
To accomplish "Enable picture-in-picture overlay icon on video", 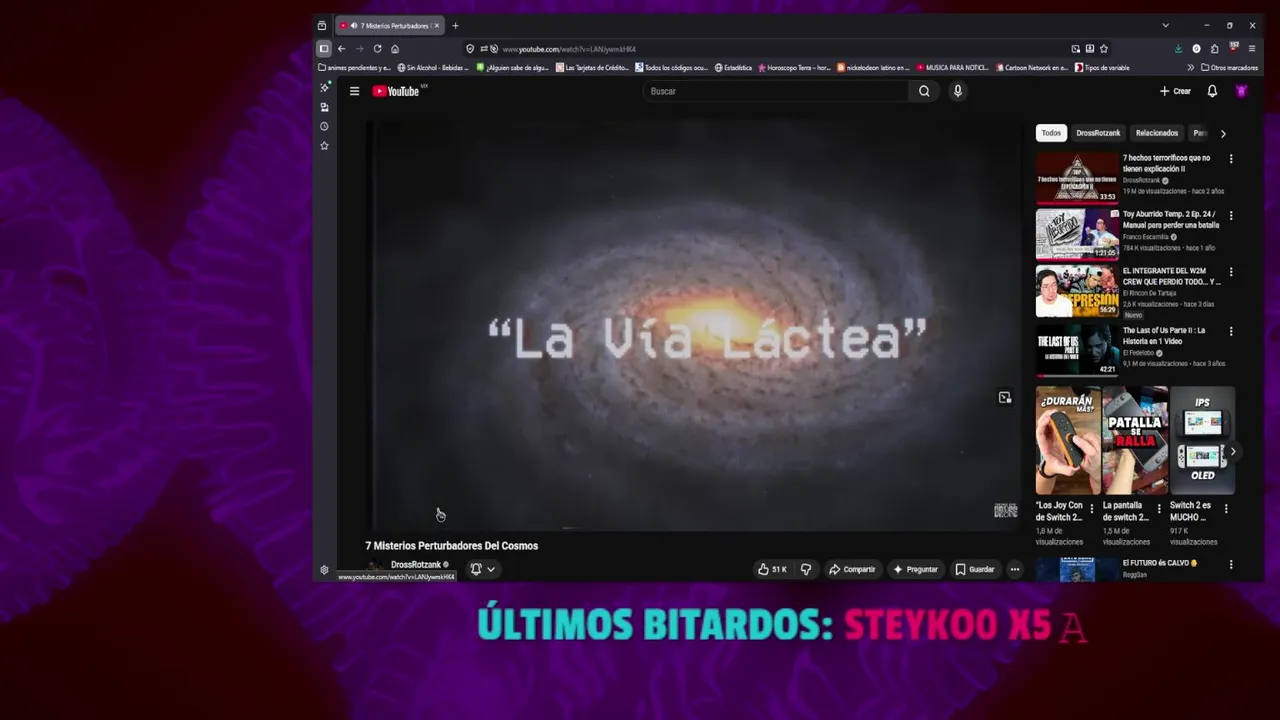I will (1005, 398).
